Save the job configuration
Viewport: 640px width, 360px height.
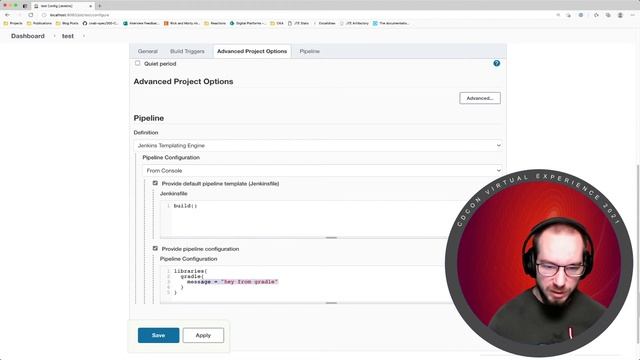coord(158,335)
